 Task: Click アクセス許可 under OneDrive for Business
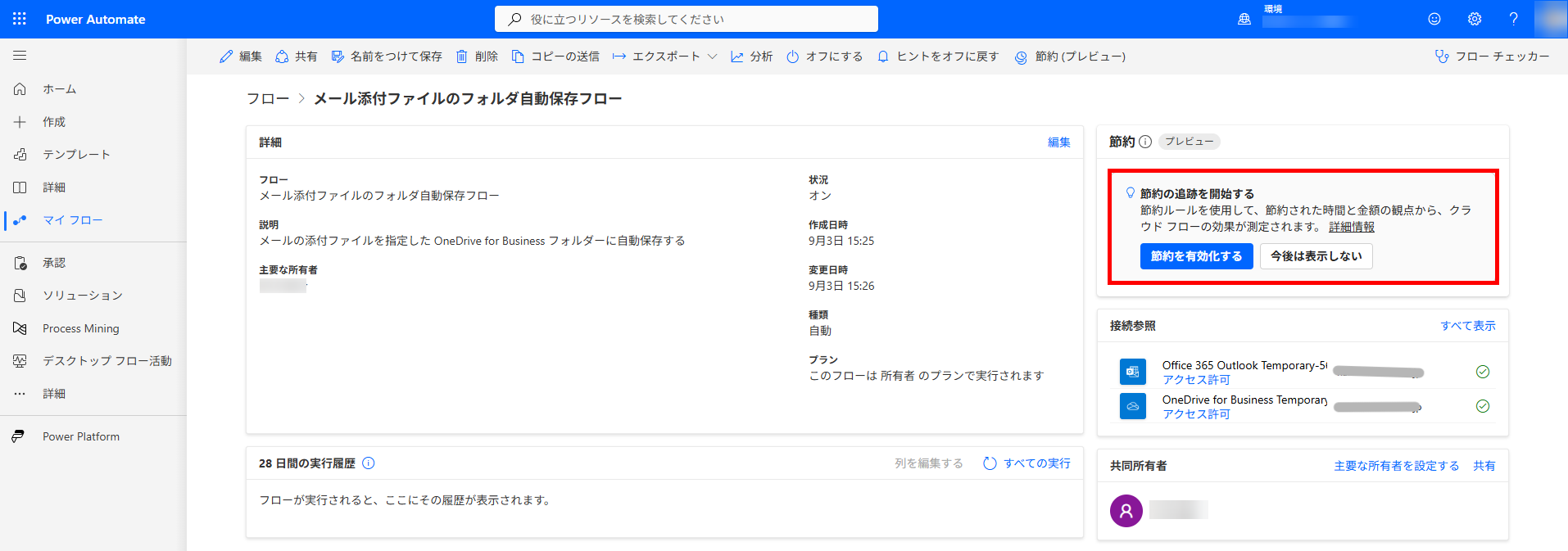(x=1196, y=414)
